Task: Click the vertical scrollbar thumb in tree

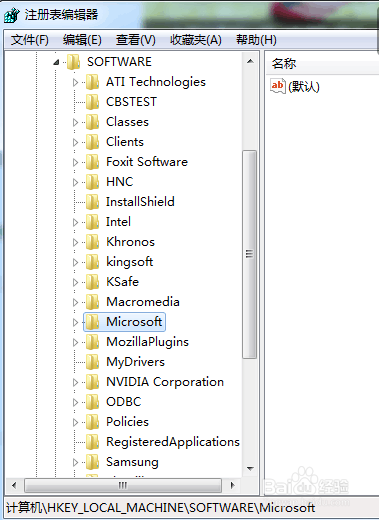Action: (x=250, y=254)
